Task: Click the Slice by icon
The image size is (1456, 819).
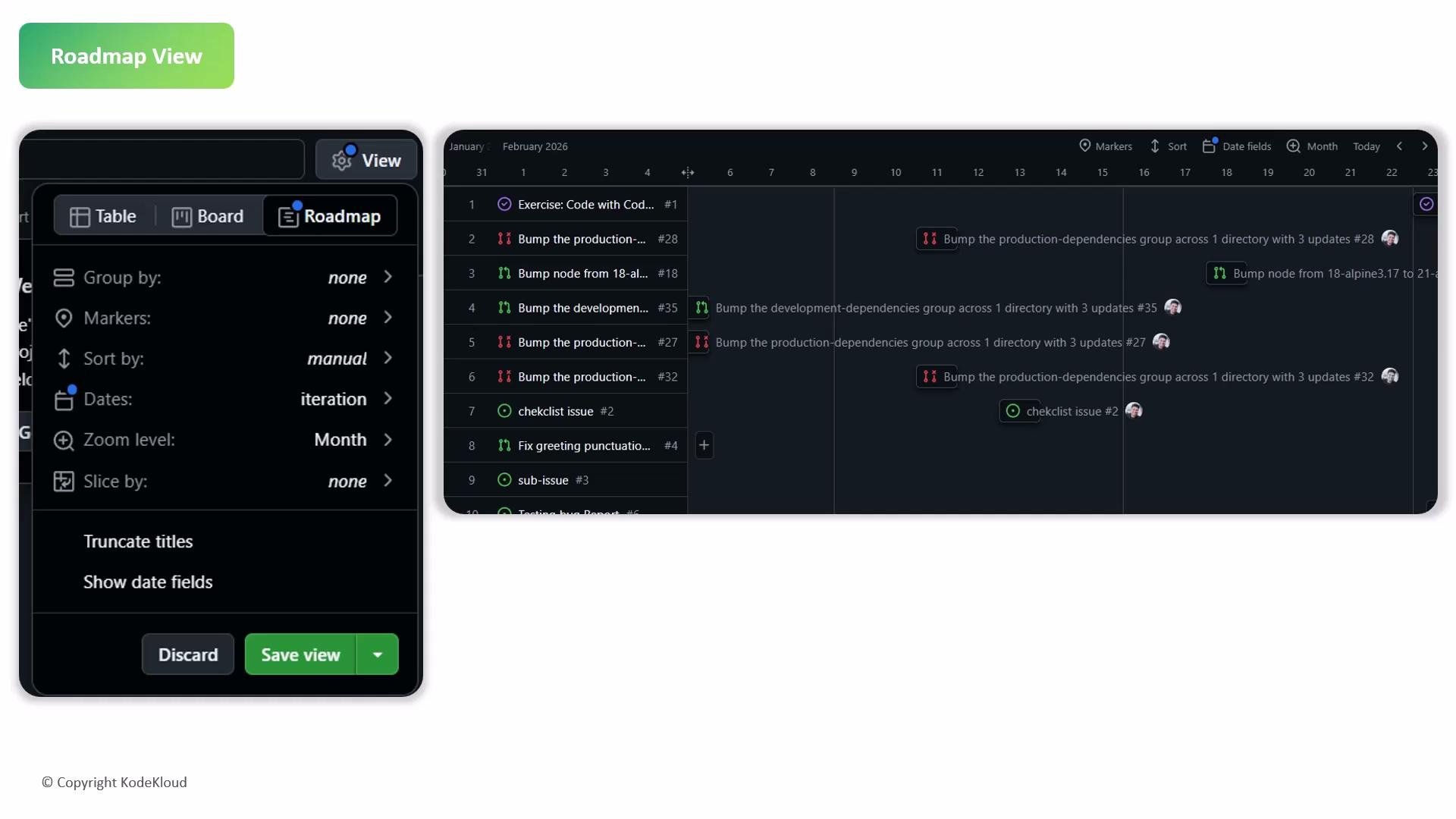Action: pyautogui.click(x=64, y=482)
